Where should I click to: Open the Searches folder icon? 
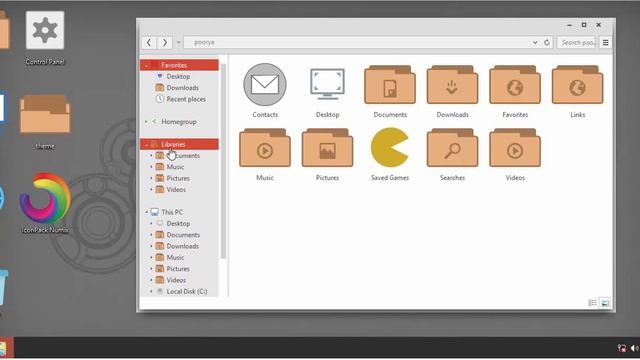point(452,148)
